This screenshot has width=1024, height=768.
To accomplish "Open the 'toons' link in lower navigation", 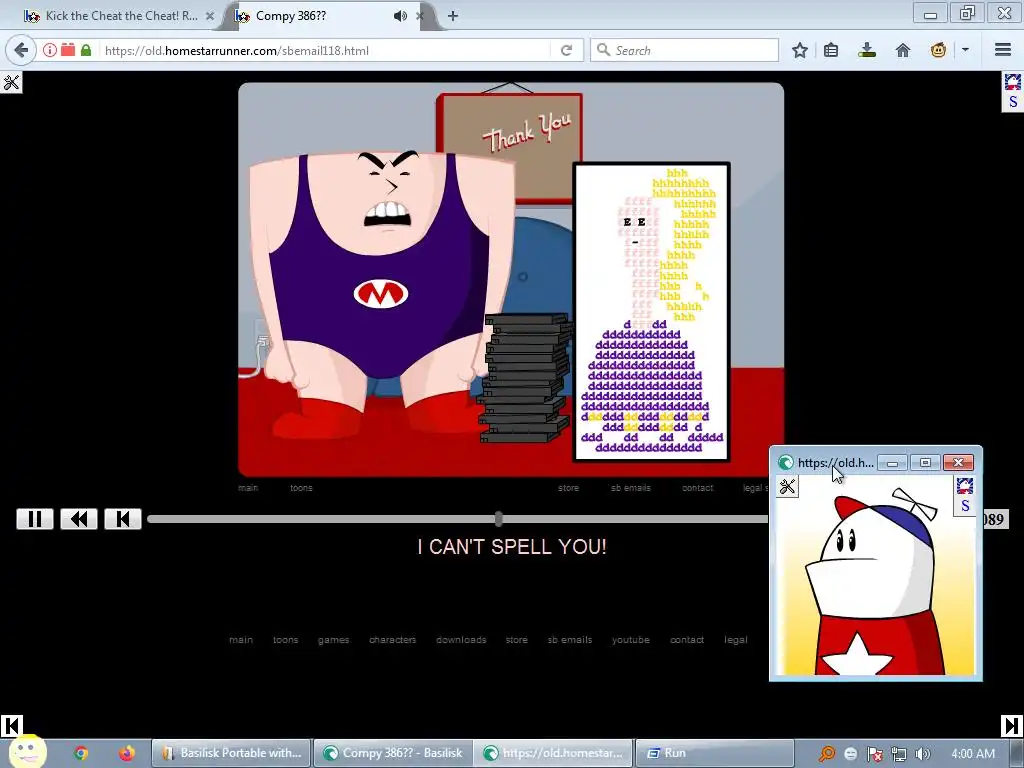I will click(285, 640).
